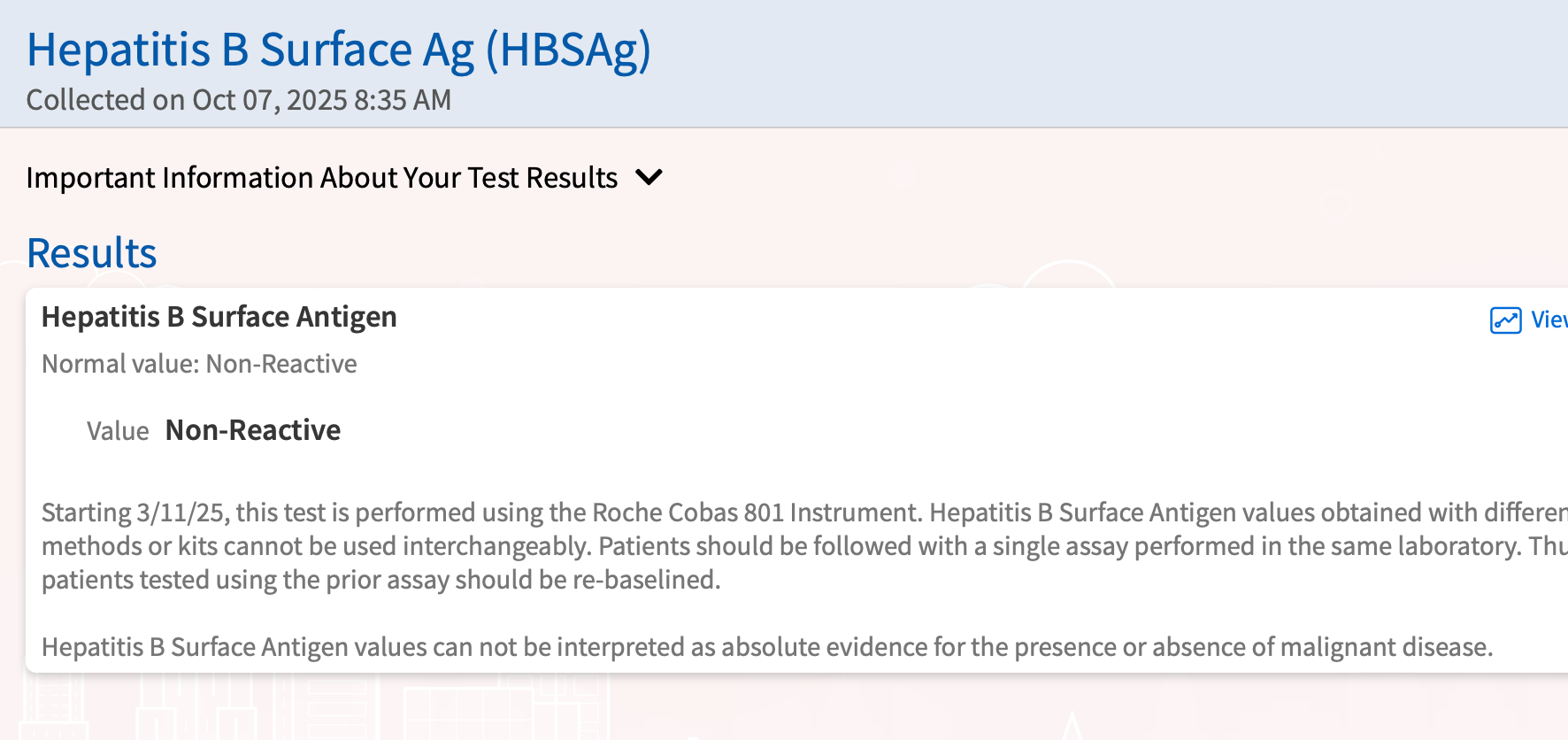Expand the Important Information chevron arrow
The image size is (1568, 740).
point(649,177)
